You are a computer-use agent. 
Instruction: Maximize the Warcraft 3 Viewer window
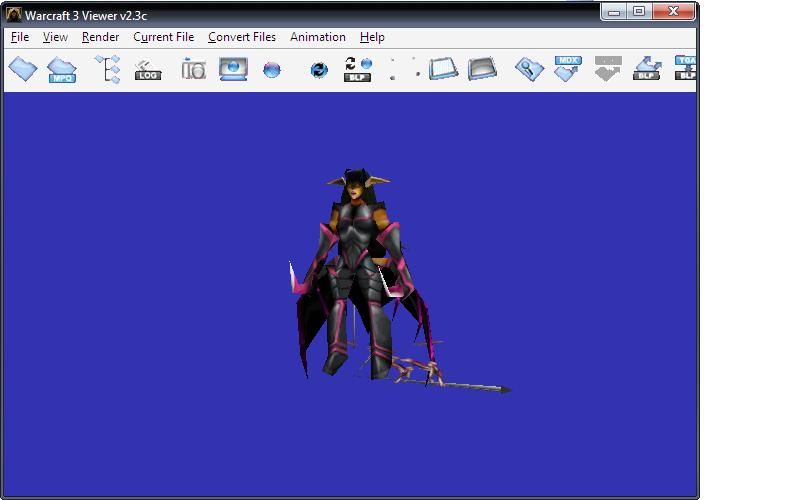[639, 11]
